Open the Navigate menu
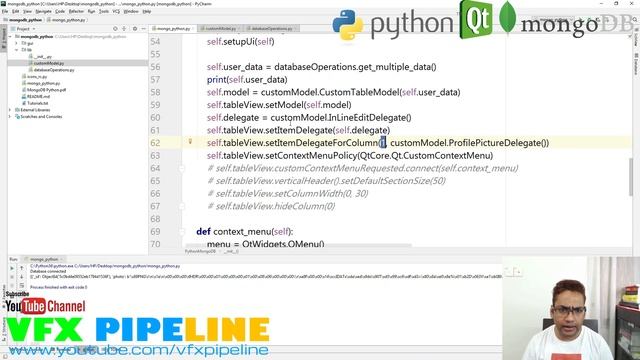This screenshot has width=640, height=360. click(x=43, y=11)
